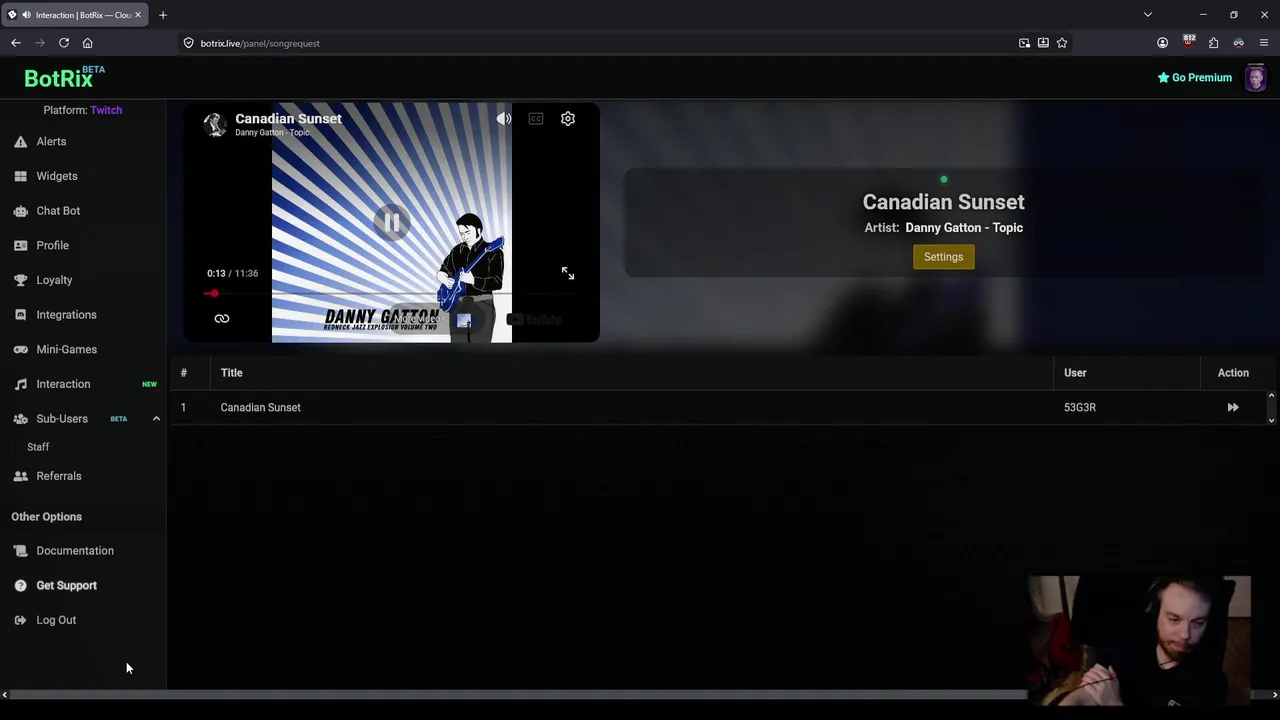1280x720 pixels.
Task: Open the YouTube logo link in the player
Action: (x=535, y=320)
